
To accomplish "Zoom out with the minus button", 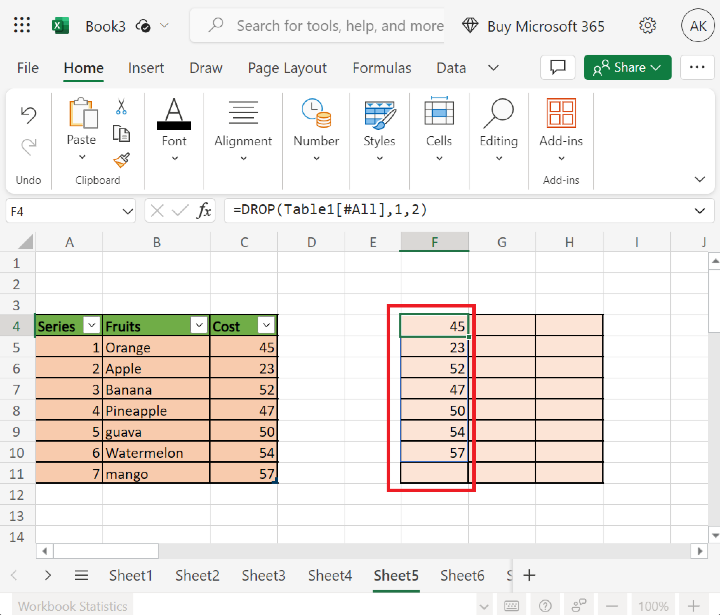I will 612,606.
